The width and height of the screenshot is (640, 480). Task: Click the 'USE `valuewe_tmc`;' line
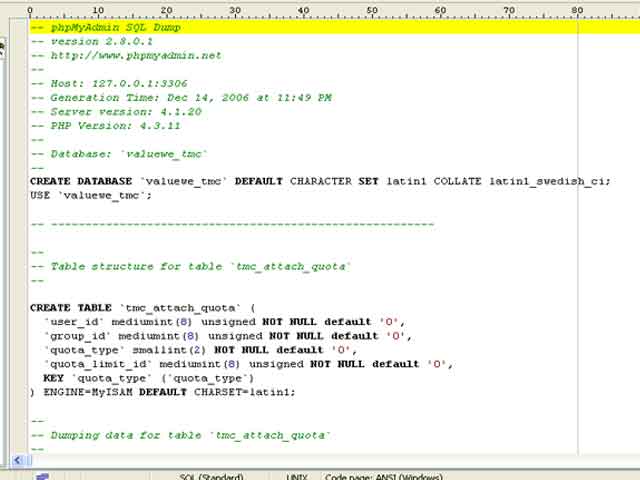[x=91, y=196]
